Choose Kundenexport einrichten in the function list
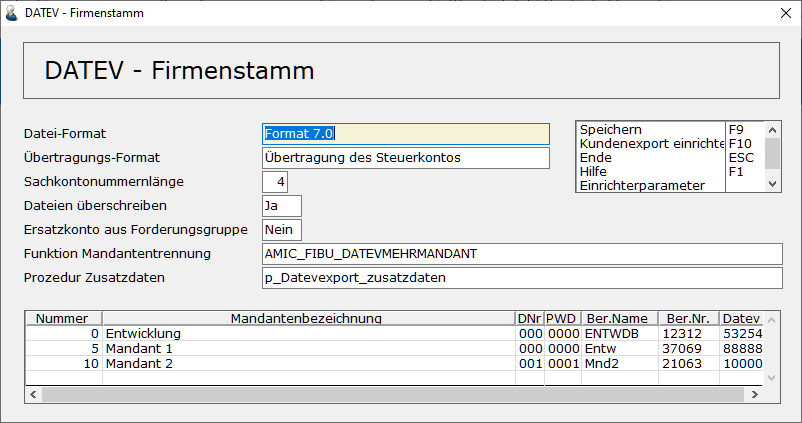The width and height of the screenshot is (802, 423). [x=651, y=144]
